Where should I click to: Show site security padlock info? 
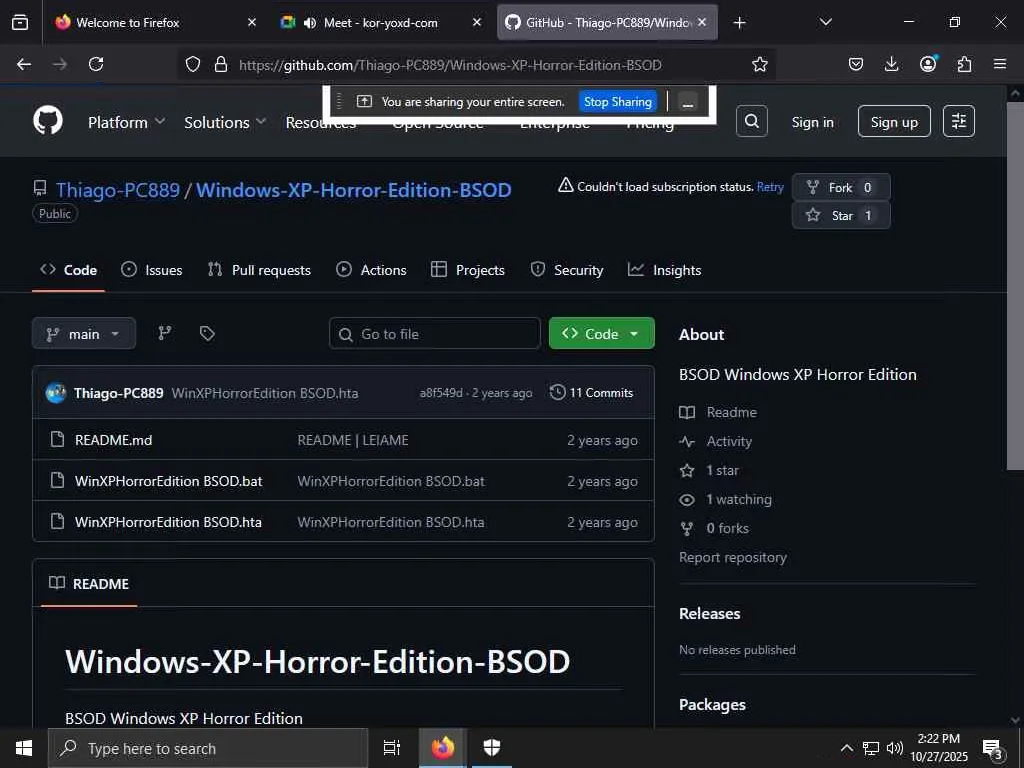pyautogui.click(x=221, y=64)
